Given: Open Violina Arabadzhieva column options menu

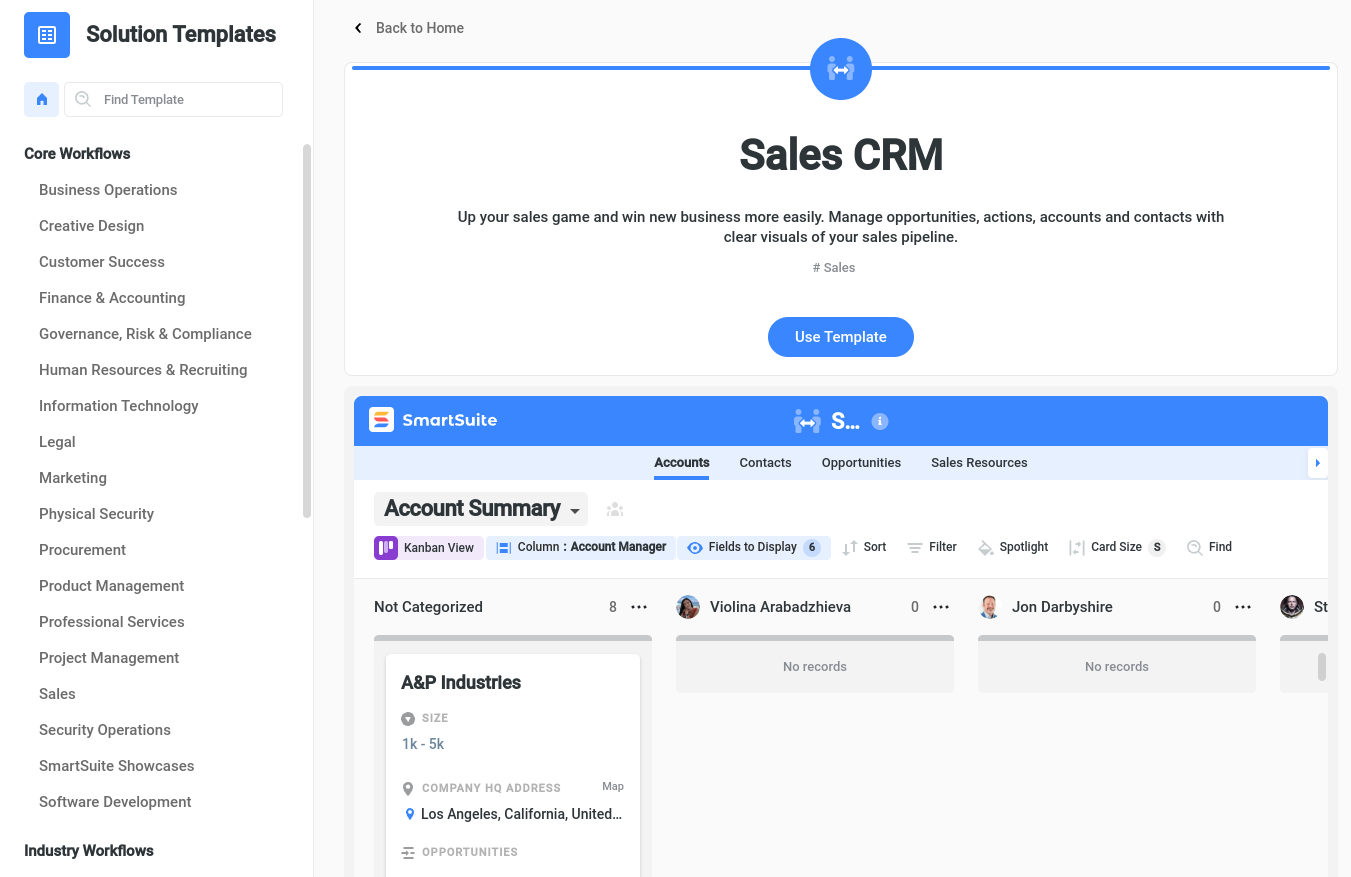Looking at the screenshot, I should point(941,607).
